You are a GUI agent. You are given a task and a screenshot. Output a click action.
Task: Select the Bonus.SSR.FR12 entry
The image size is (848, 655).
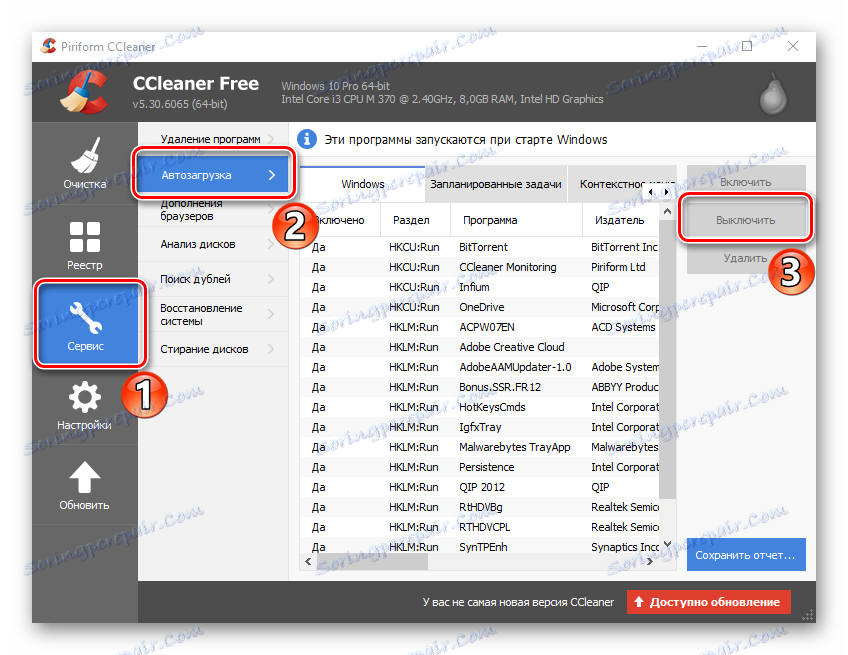(480, 387)
